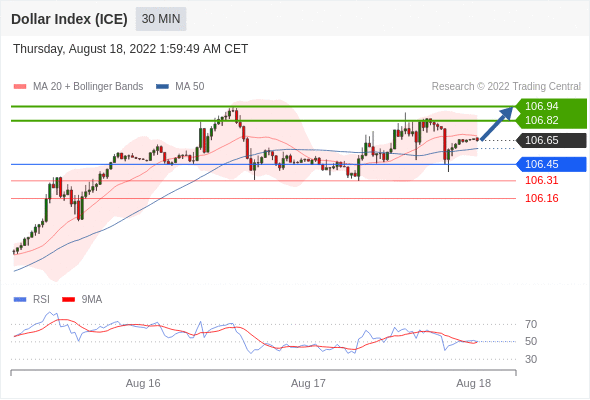This screenshot has height=400, width=590.
Task: Click the 106.16 red support label
Action: [x=541, y=198]
